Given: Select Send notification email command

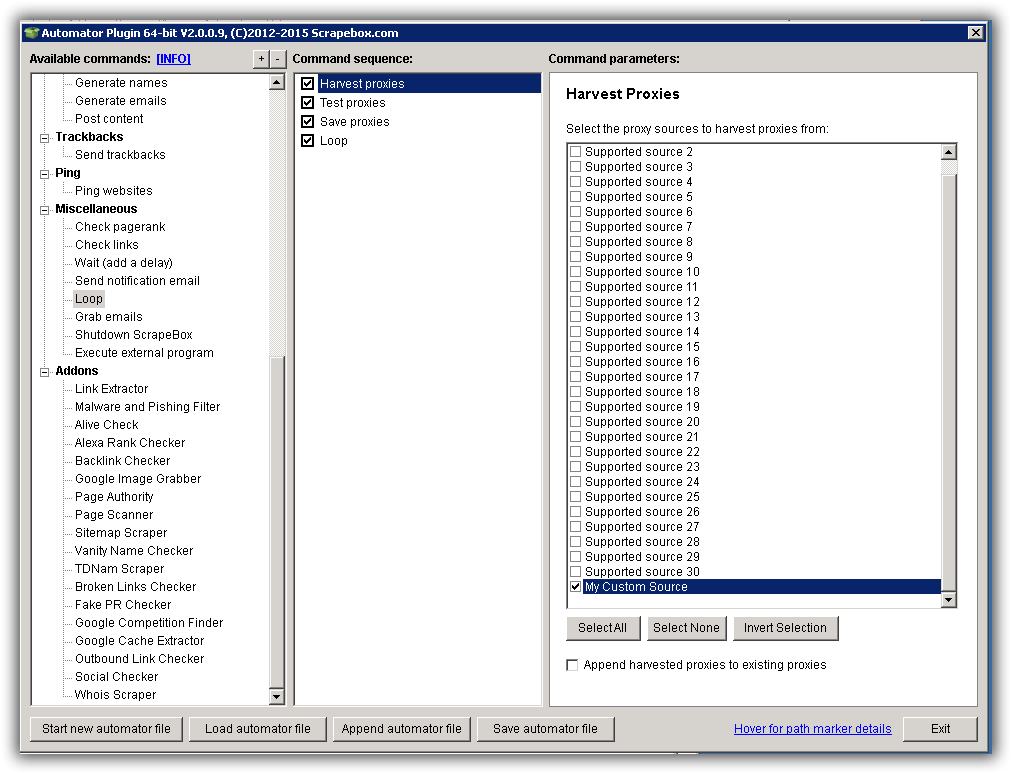Looking at the screenshot, I should point(137,281).
